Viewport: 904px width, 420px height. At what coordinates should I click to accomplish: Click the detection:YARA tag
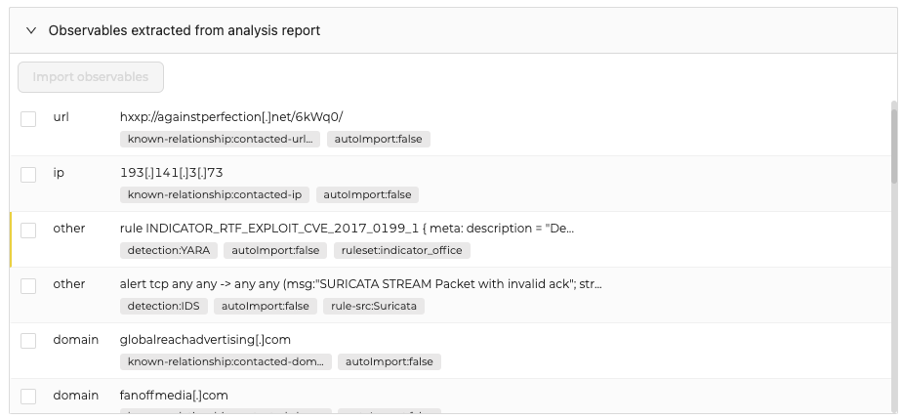pos(169,250)
